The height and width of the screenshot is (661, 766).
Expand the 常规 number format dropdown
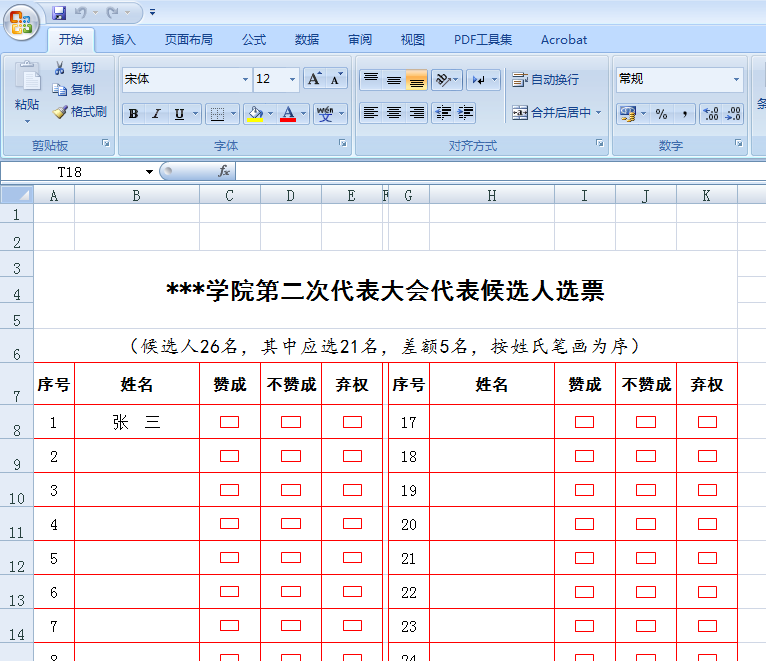pyautogui.click(x=737, y=79)
